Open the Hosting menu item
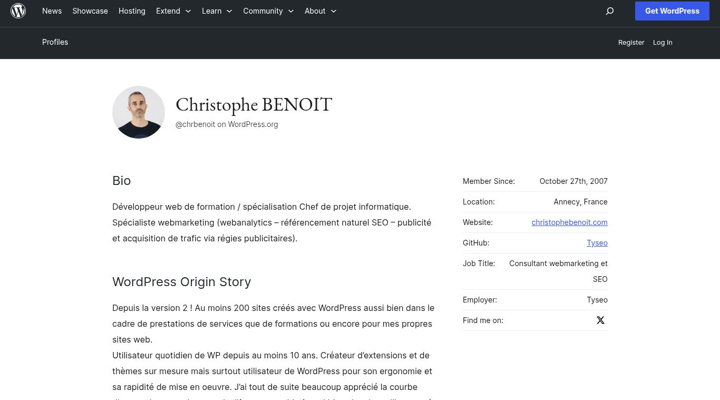This screenshot has width=720, height=400. (132, 11)
